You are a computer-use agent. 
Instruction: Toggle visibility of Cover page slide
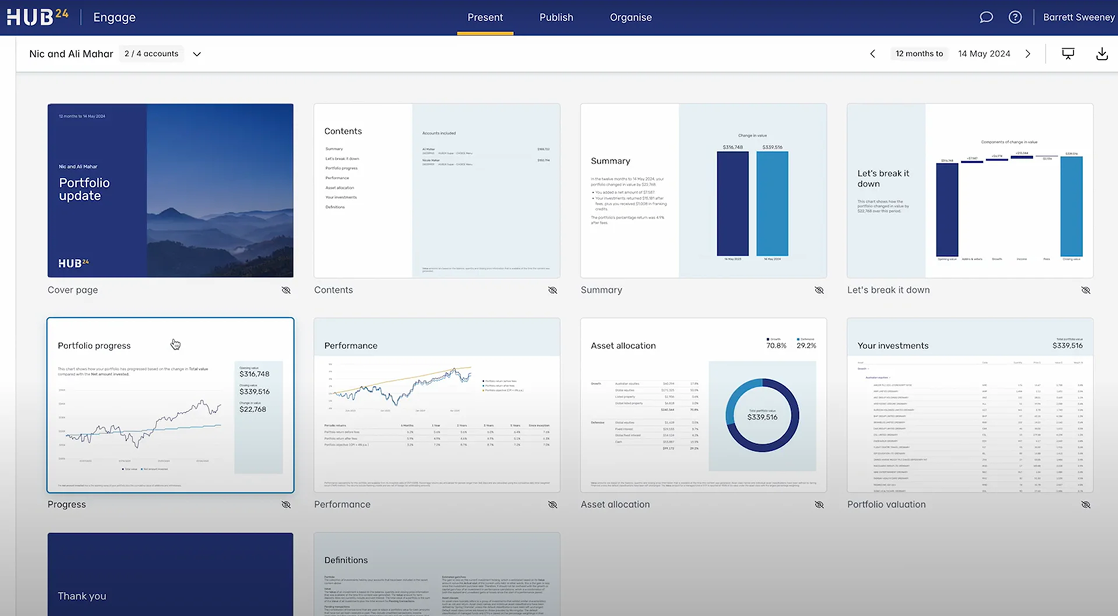(x=286, y=290)
